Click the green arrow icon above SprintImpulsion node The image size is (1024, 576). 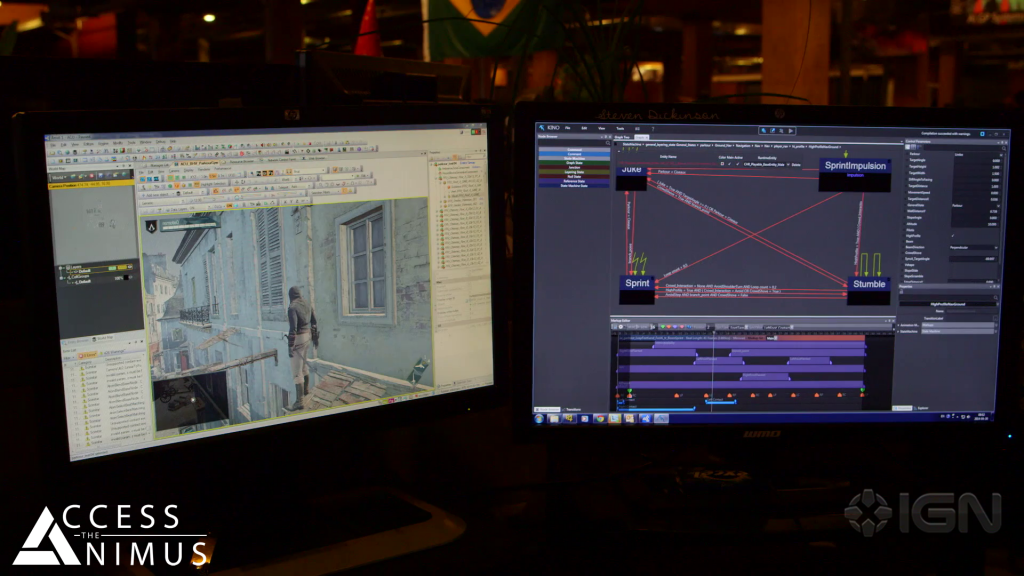tap(845, 152)
